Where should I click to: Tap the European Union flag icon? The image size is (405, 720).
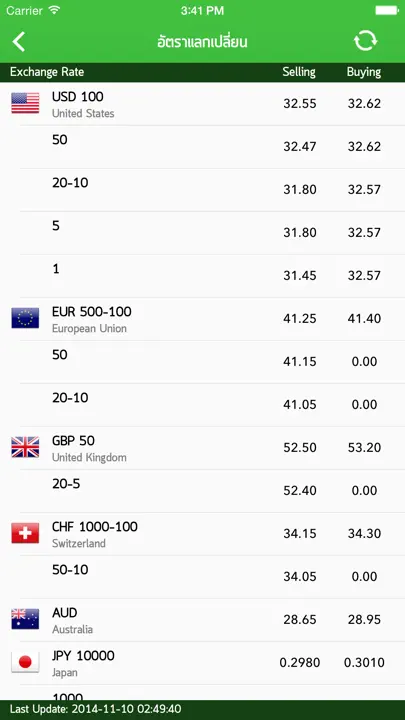click(25, 318)
